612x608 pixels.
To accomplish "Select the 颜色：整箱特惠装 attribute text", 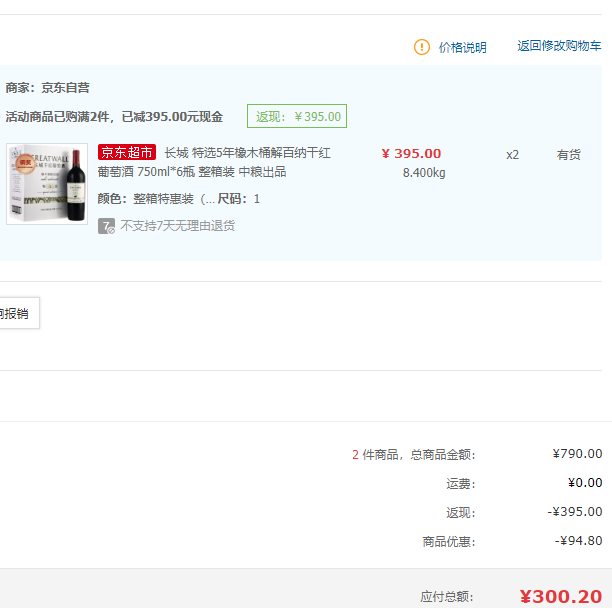I will click(156, 199).
